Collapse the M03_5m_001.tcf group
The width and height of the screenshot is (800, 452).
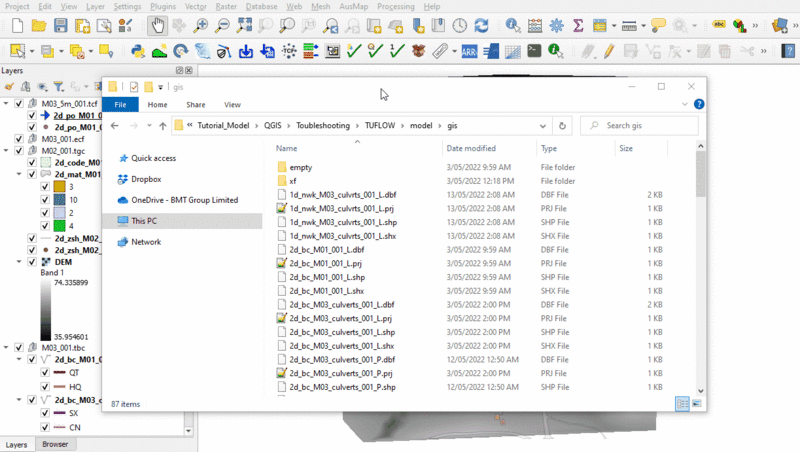7,104
